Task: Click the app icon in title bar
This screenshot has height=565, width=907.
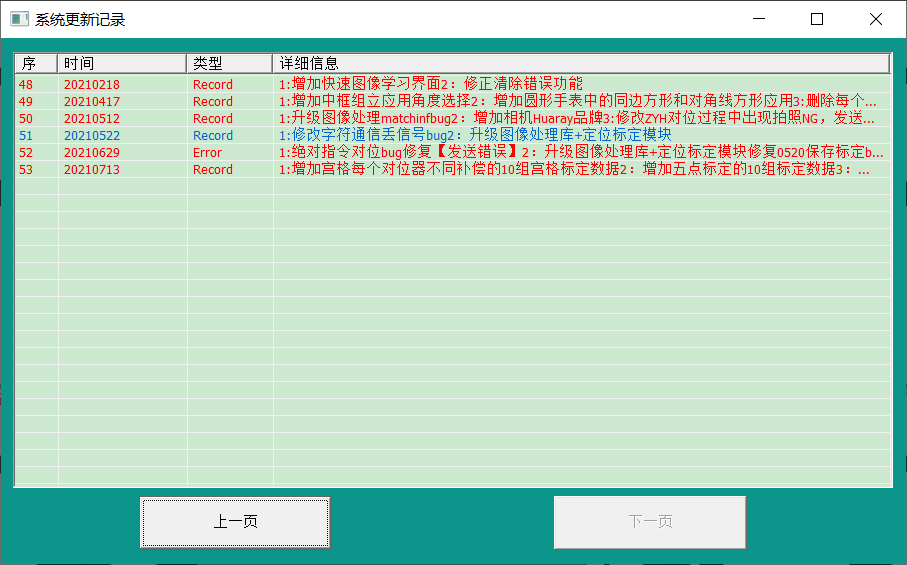Action: pos(19,19)
